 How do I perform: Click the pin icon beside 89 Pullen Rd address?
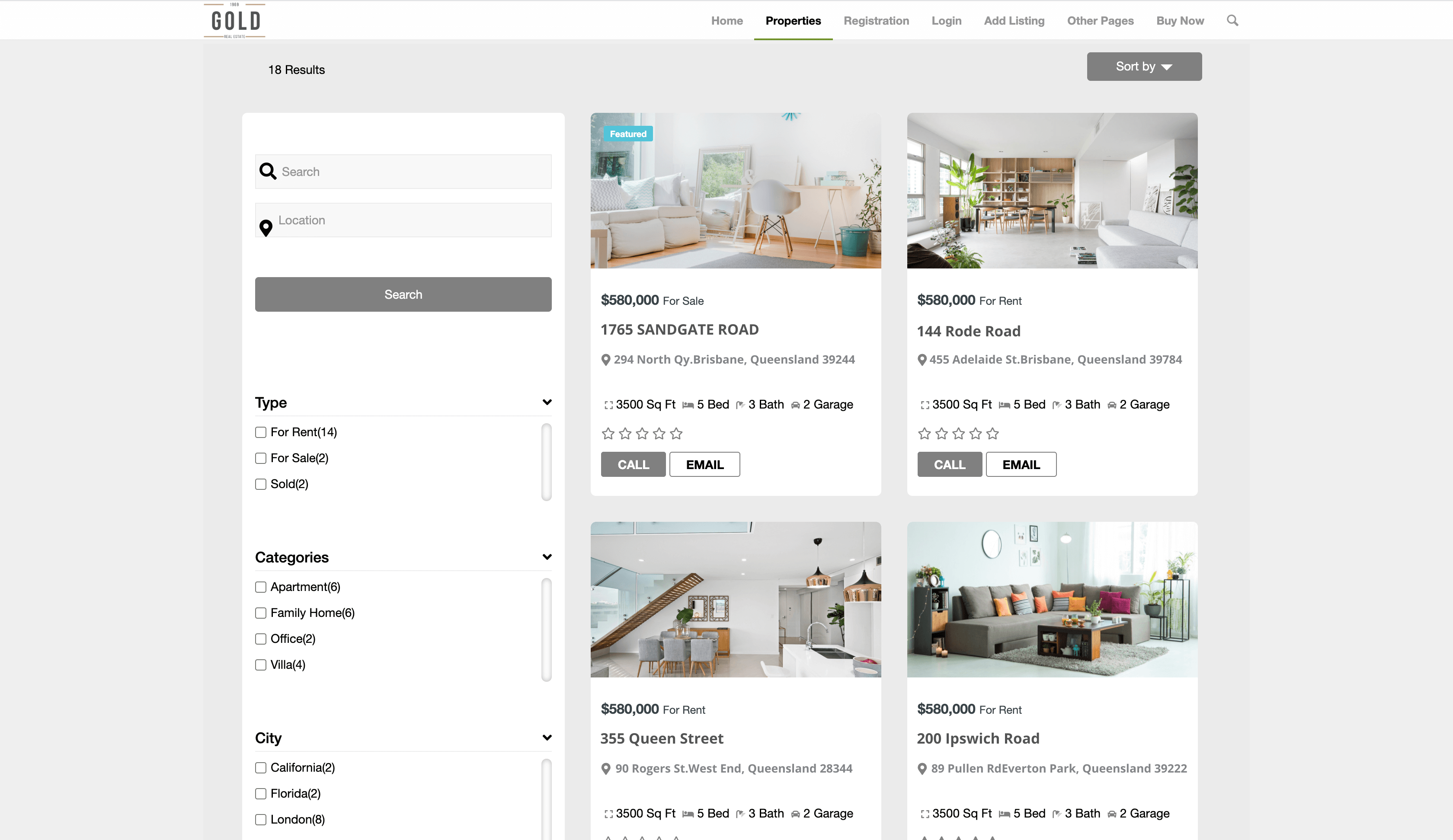coord(922,769)
